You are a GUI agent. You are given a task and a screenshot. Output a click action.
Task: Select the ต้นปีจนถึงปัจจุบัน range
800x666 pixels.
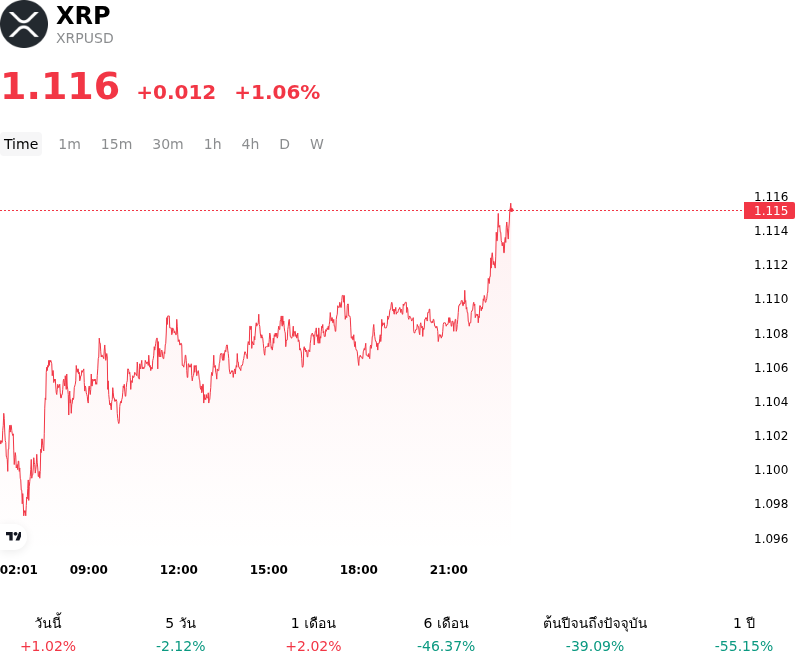tap(595, 634)
